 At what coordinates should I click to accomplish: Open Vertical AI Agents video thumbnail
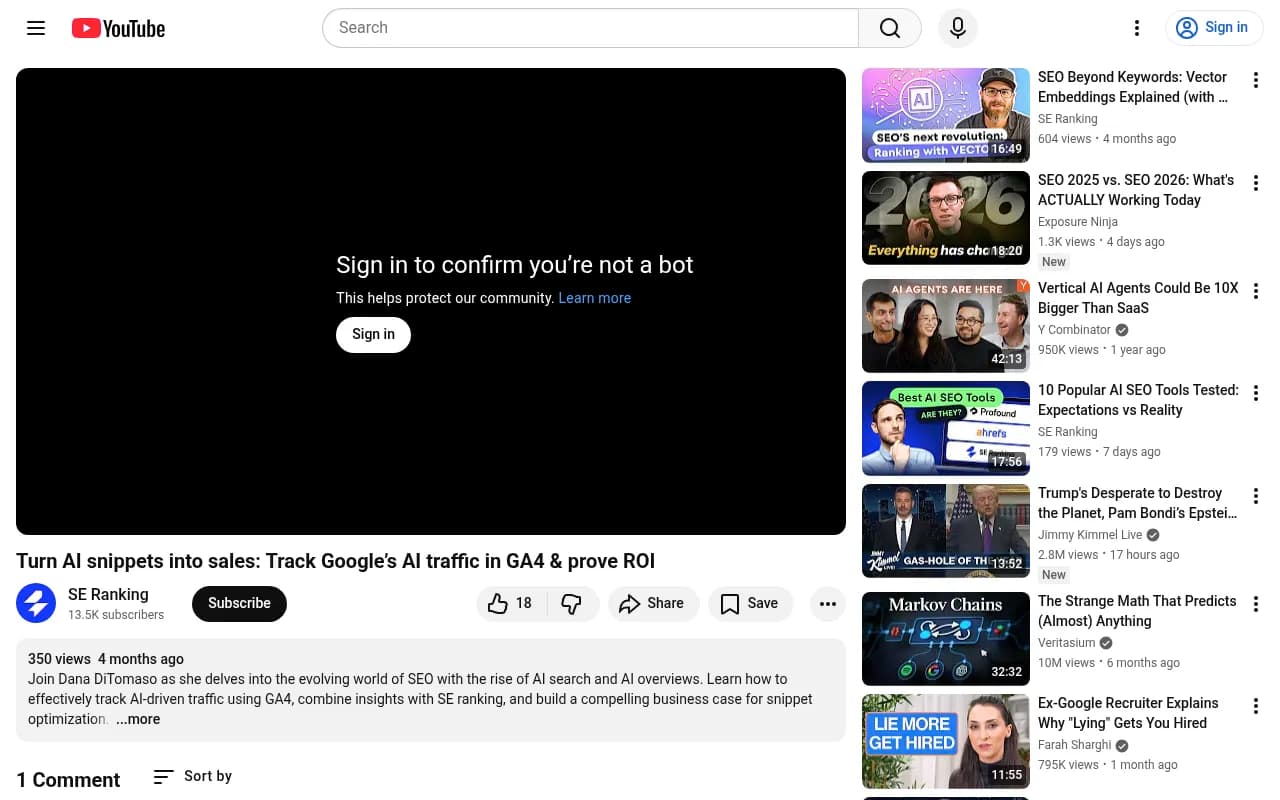point(945,326)
